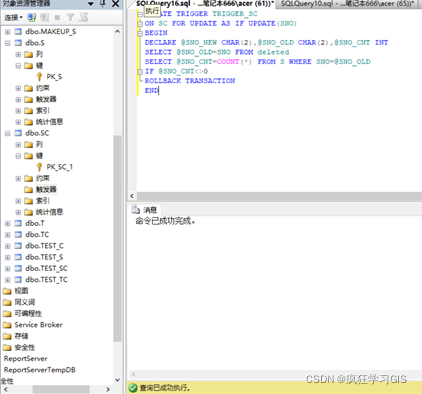Collapse the dbo.SC table node
The width and height of the screenshot is (422, 394).
[x=8, y=134]
